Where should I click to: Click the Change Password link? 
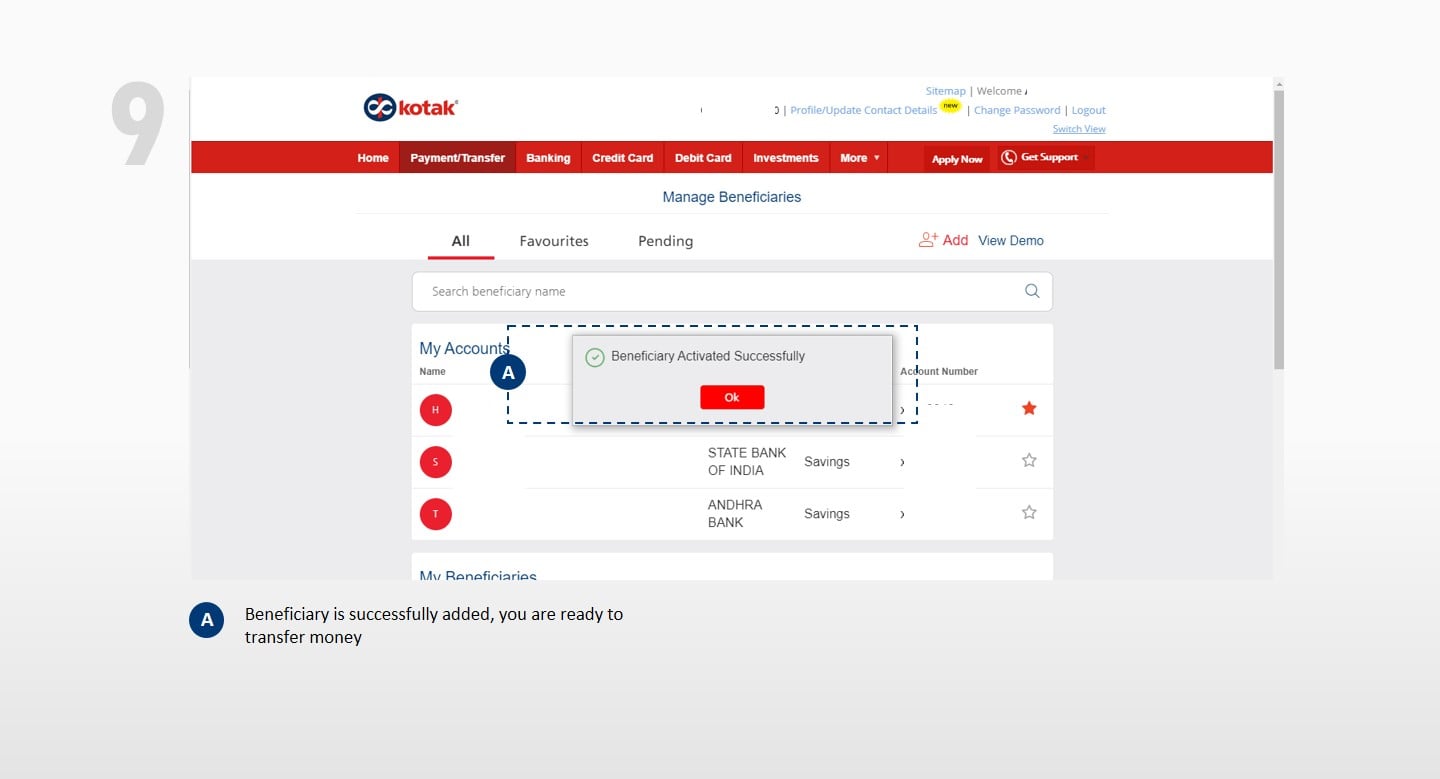click(x=1016, y=110)
